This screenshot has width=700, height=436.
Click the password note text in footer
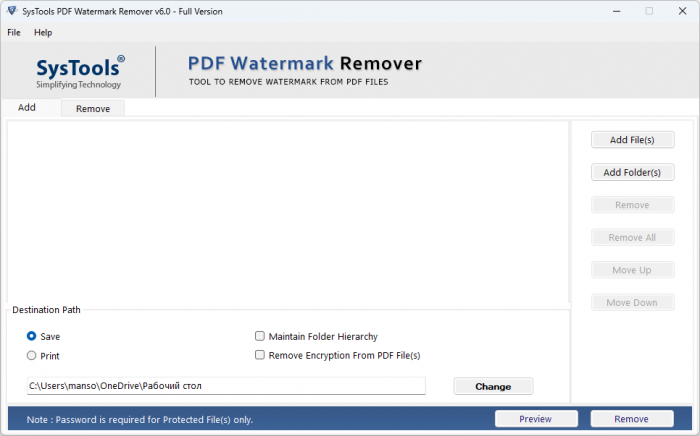tap(140, 419)
